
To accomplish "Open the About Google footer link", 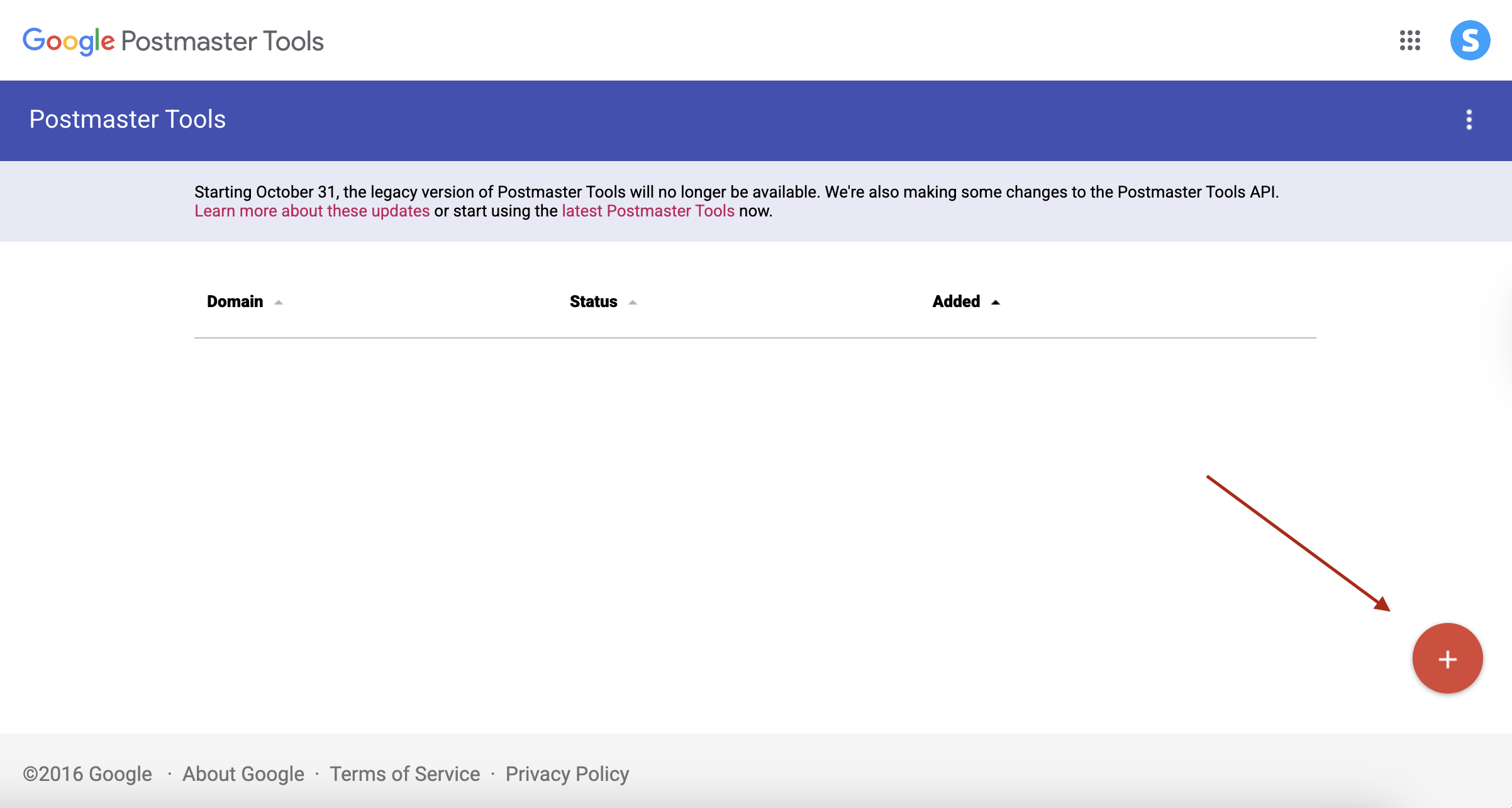I will tap(243, 773).
